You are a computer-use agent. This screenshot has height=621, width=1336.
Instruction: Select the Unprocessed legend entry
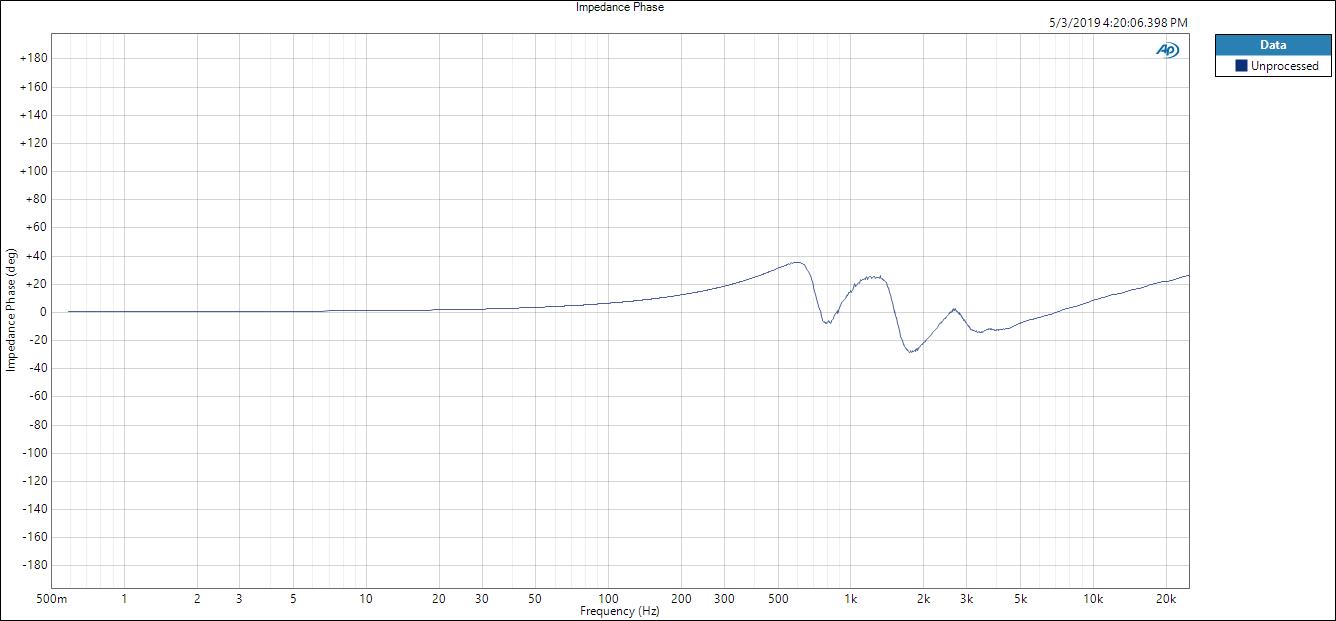[1273, 66]
